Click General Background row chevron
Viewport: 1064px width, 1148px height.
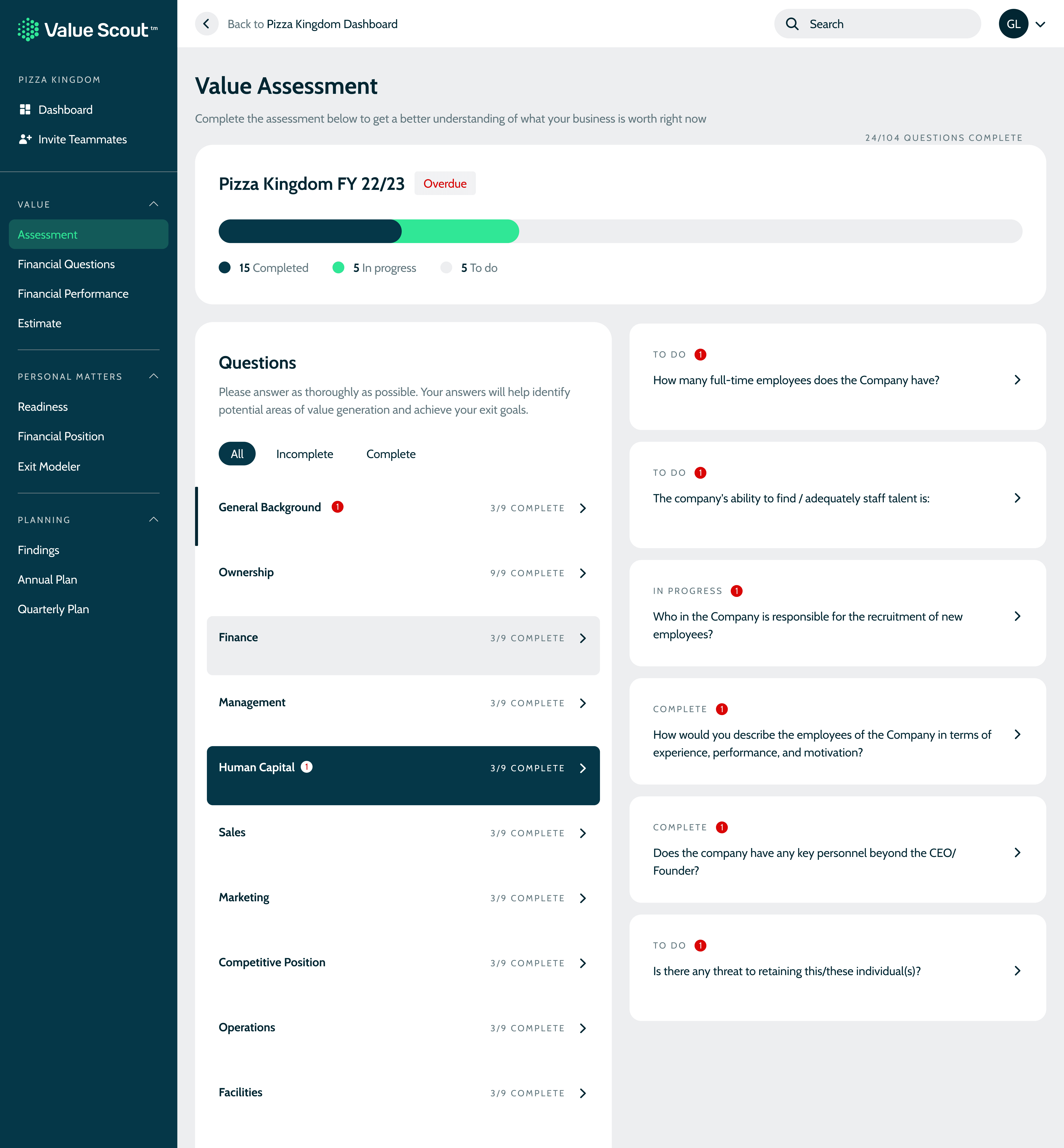coord(583,508)
